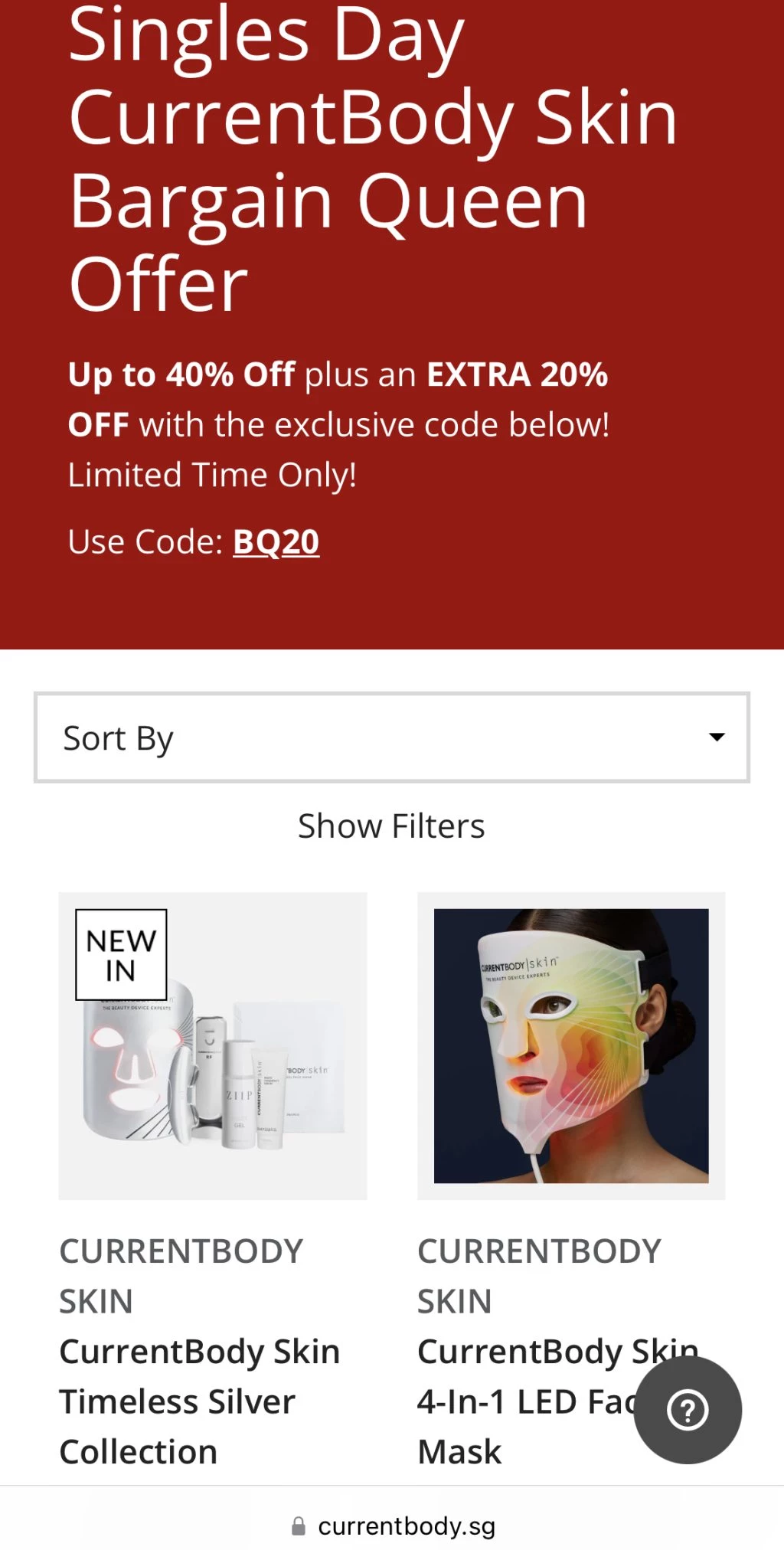The height and width of the screenshot is (1550, 784).
Task: Click the Sort By dropdown arrow
Action: (717, 737)
